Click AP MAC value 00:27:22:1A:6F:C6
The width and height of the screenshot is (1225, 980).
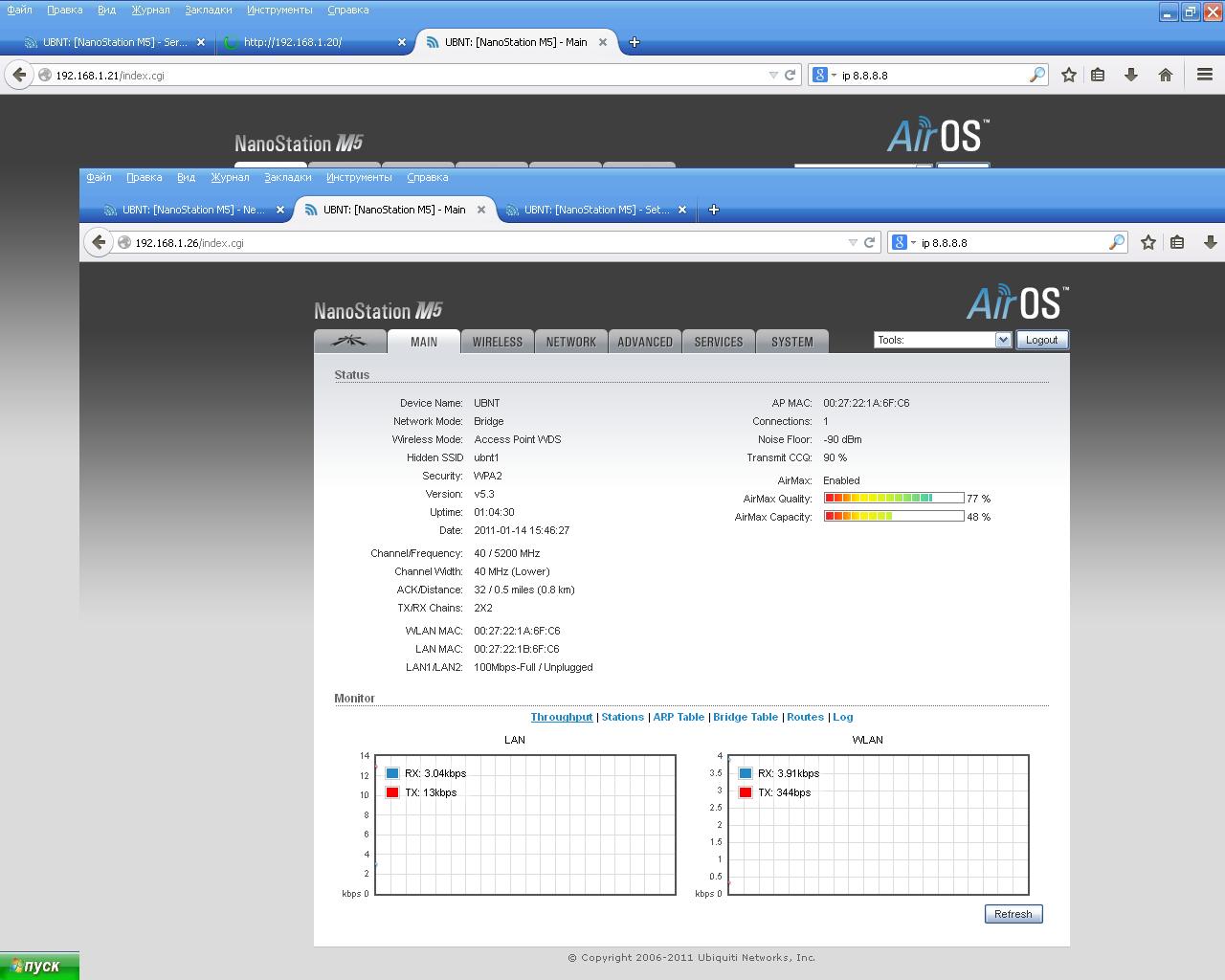point(866,403)
